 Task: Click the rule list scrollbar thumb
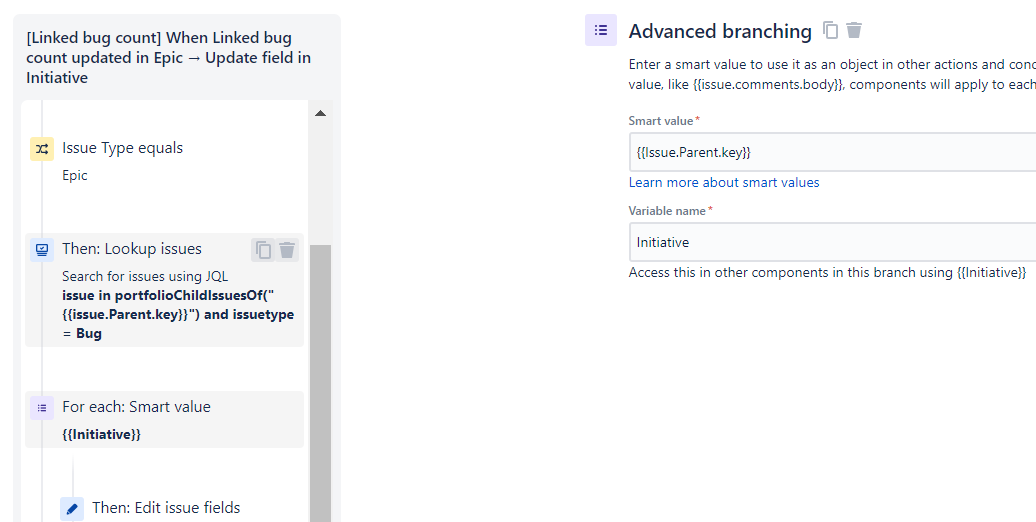[x=320, y=383]
